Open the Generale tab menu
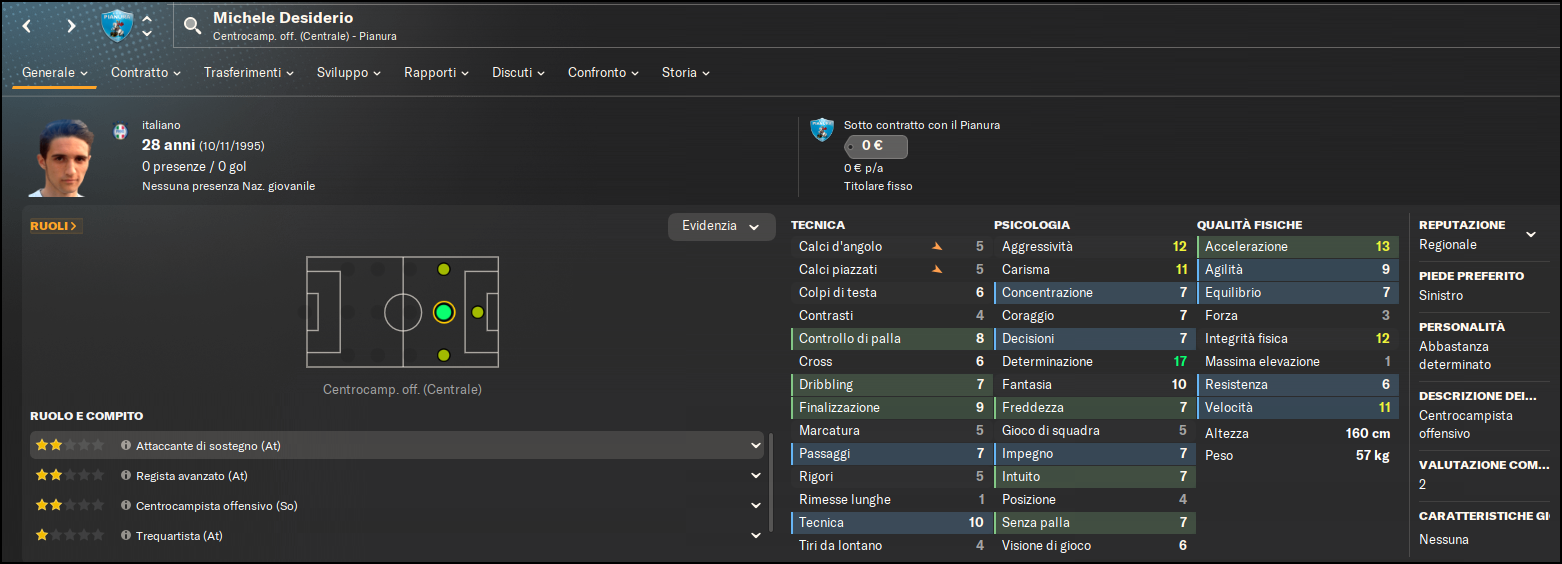The image size is (1562, 564). (x=55, y=73)
